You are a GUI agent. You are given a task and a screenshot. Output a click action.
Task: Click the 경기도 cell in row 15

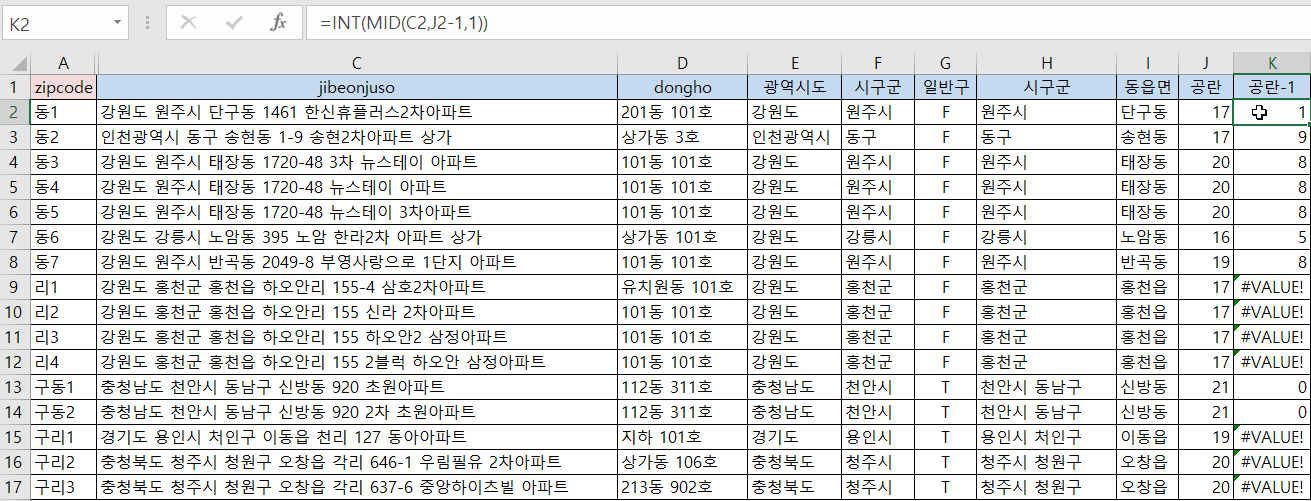pos(794,437)
